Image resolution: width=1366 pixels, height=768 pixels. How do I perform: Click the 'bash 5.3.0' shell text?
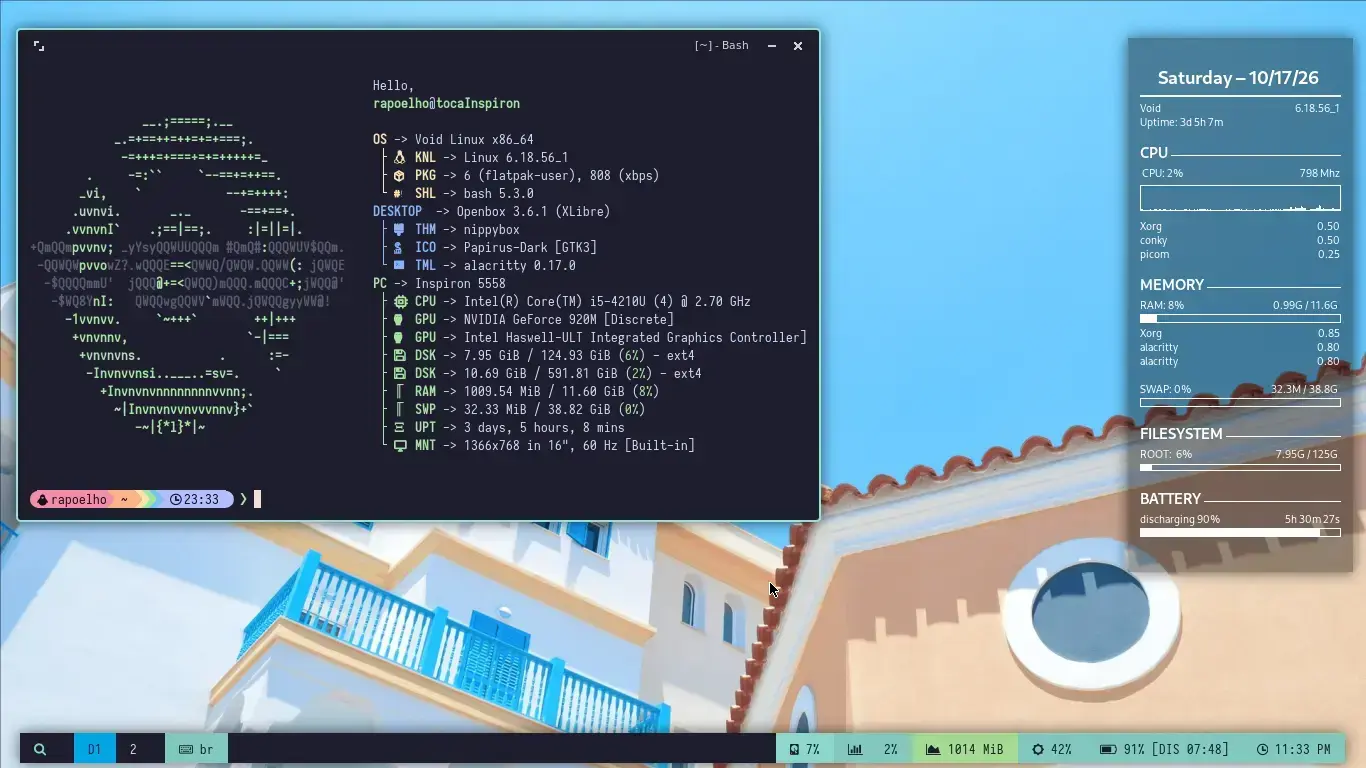pyautogui.click(x=498, y=193)
